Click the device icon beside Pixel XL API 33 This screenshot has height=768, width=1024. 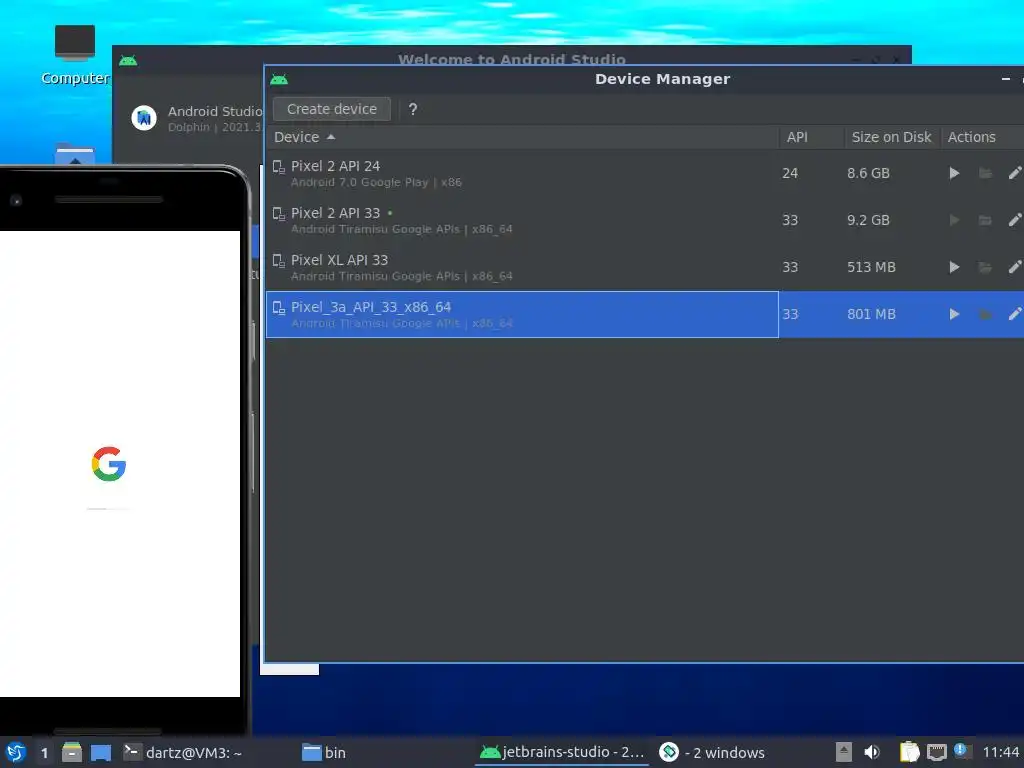[279, 261]
